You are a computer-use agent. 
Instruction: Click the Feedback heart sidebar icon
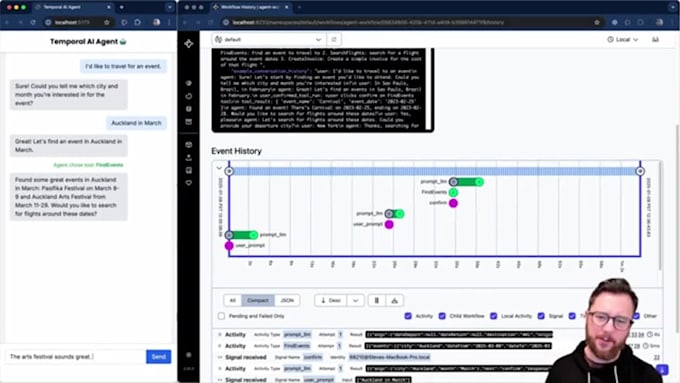pos(189,183)
